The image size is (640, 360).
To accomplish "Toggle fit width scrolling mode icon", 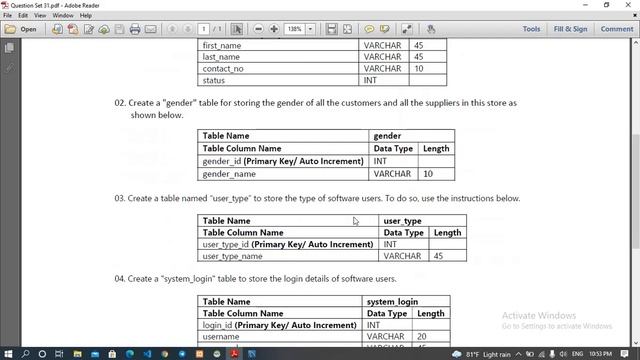I will (332, 29).
